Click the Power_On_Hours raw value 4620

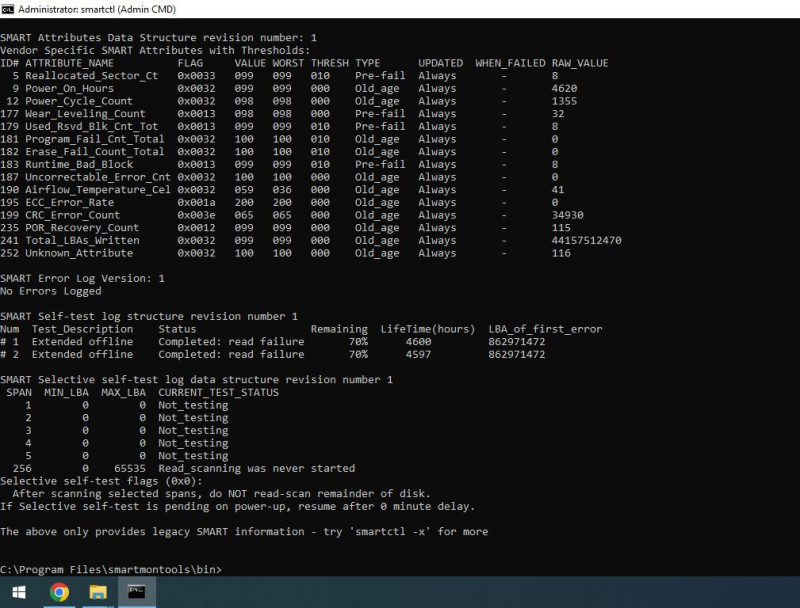564,88
